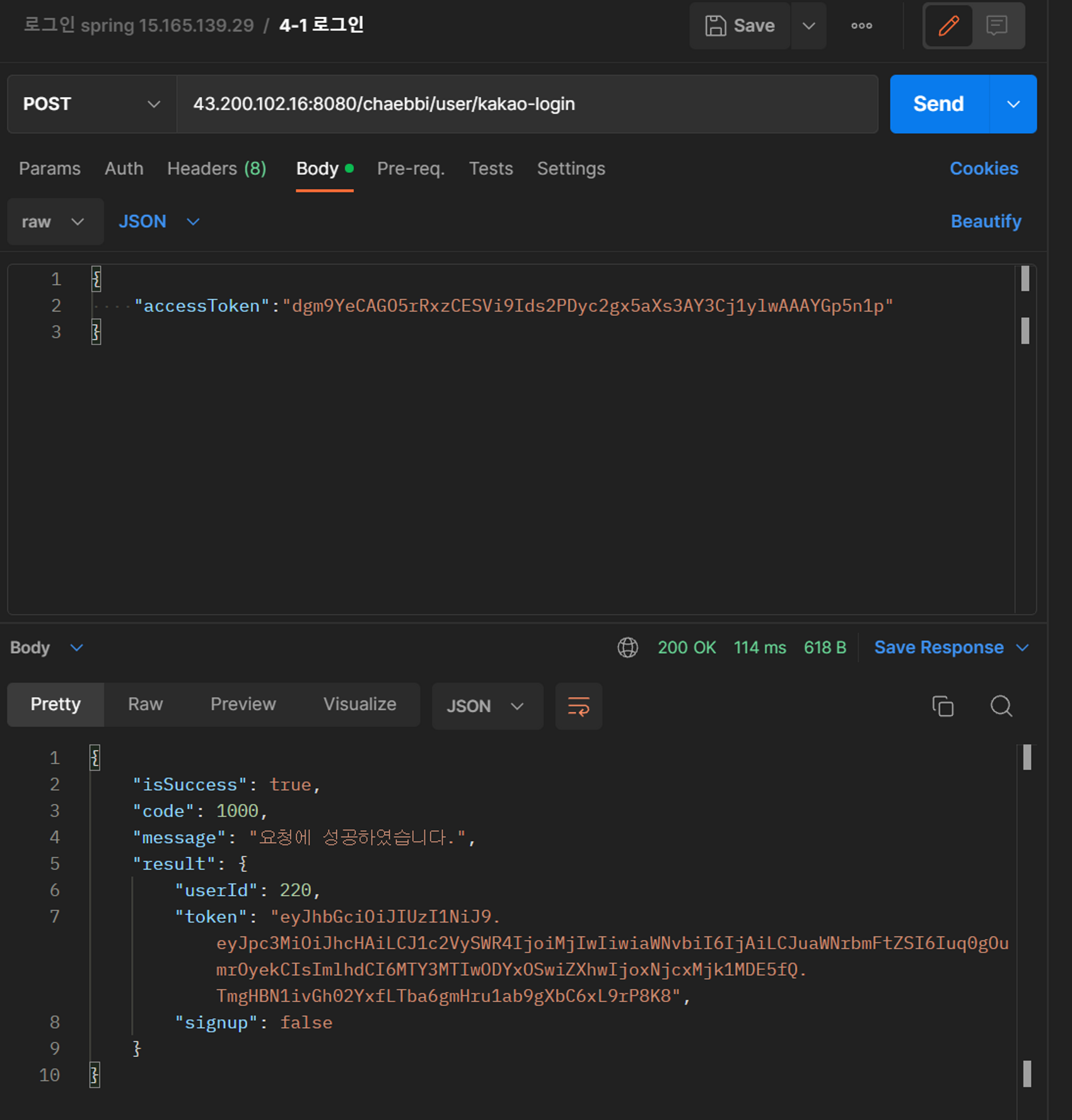The image size is (1072, 1120).
Task: Open the '로그인 spring 15.165.139.29' breadcrumb
Action: pos(139,26)
